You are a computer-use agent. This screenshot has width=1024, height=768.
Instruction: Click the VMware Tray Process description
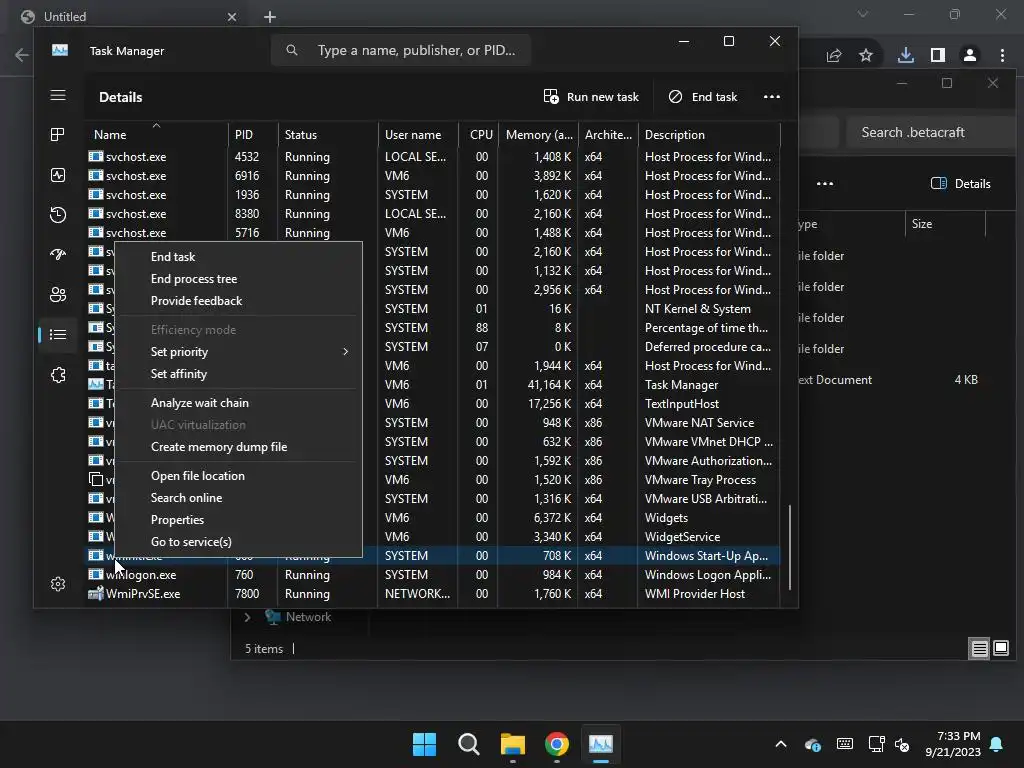click(700, 480)
